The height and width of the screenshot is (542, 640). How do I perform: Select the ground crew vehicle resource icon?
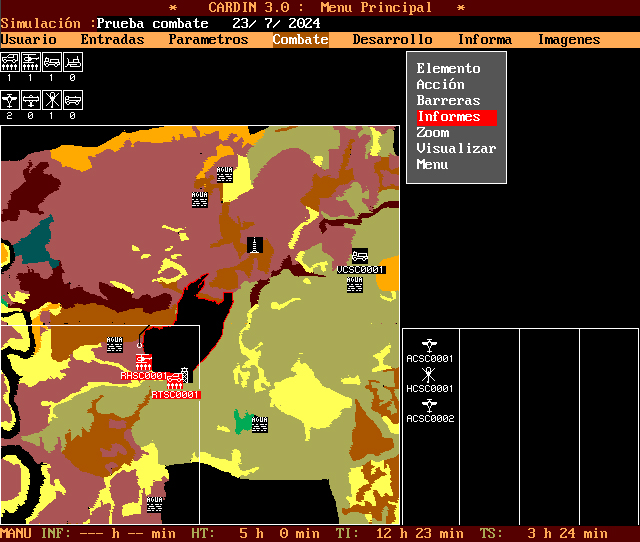10,62
